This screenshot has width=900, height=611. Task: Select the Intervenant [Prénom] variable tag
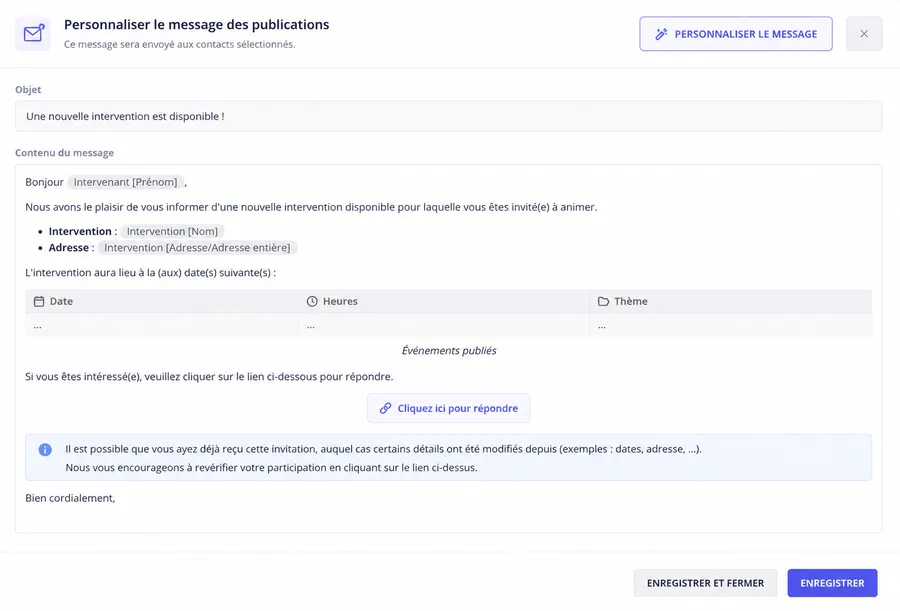click(126, 182)
